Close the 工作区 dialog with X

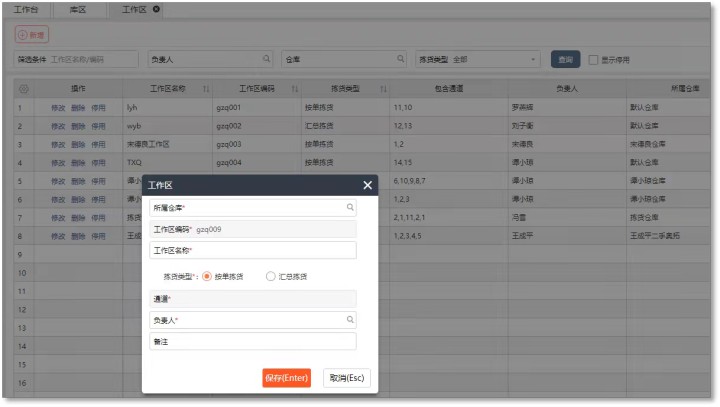coord(367,185)
